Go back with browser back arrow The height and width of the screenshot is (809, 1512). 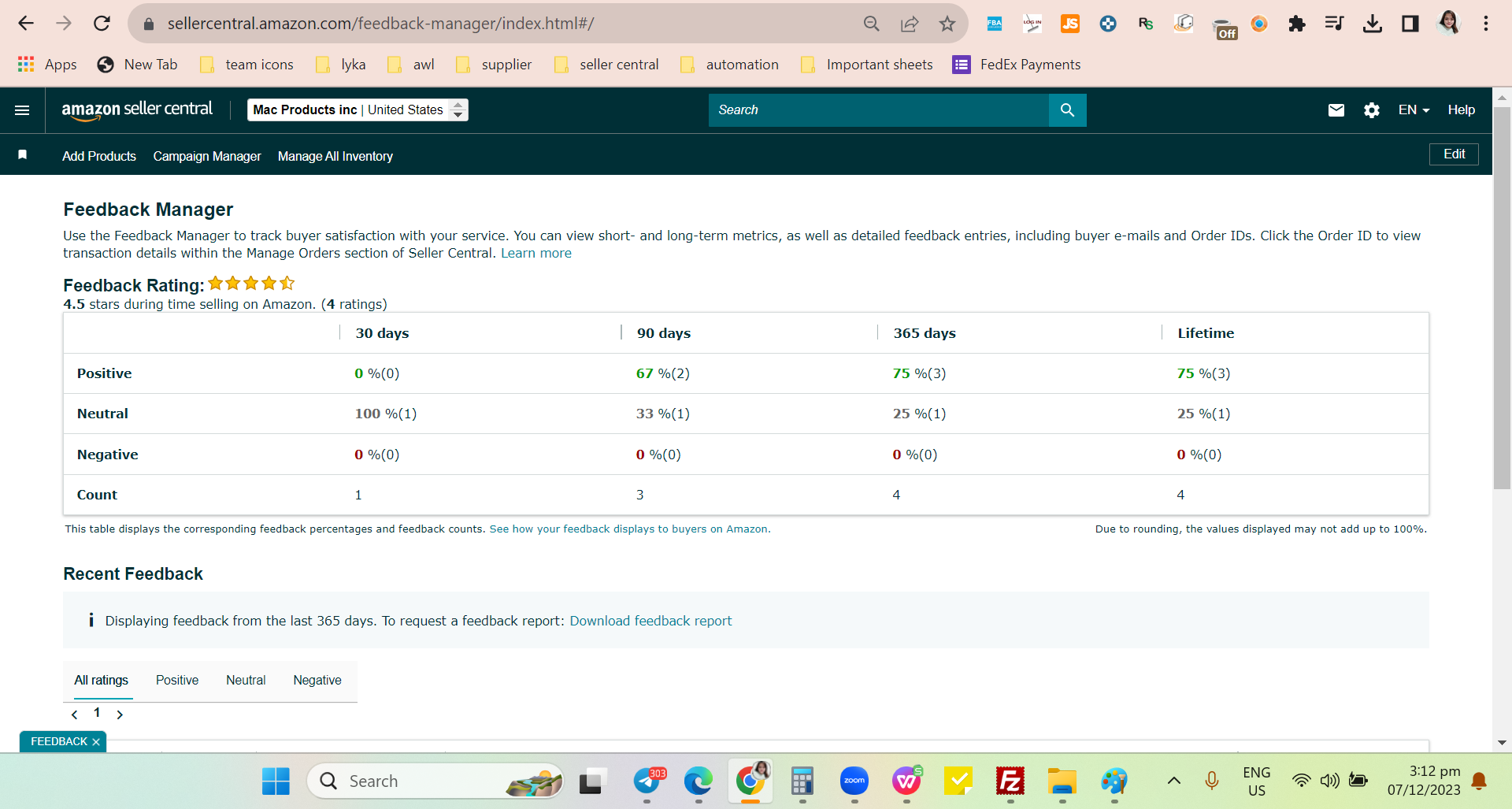pos(26,24)
